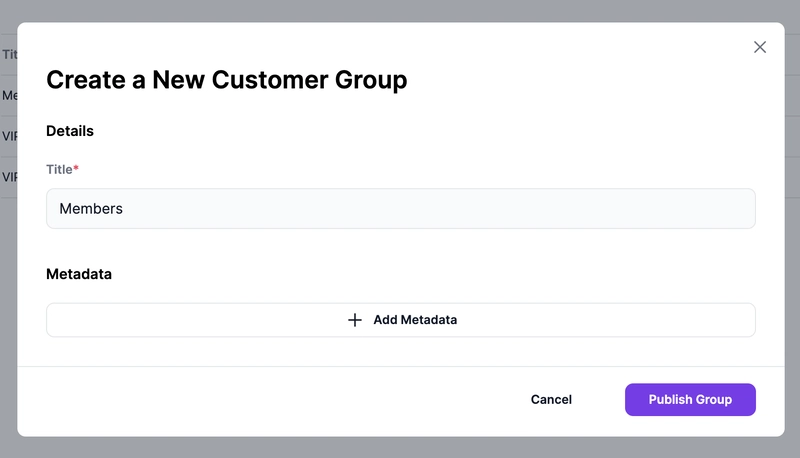The width and height of the screenshot is (800, 458).
Task: Click the gray backdrop below the dialog
Action: [400, 447]
